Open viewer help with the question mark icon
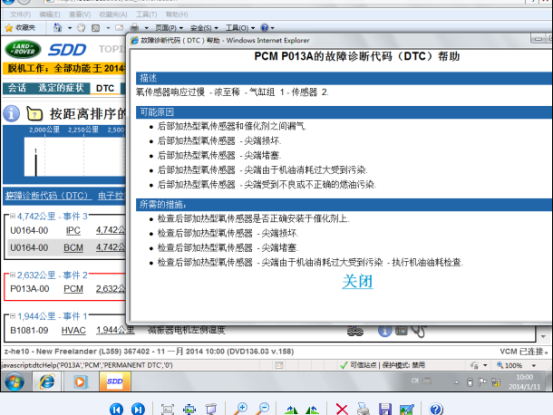 436,409
